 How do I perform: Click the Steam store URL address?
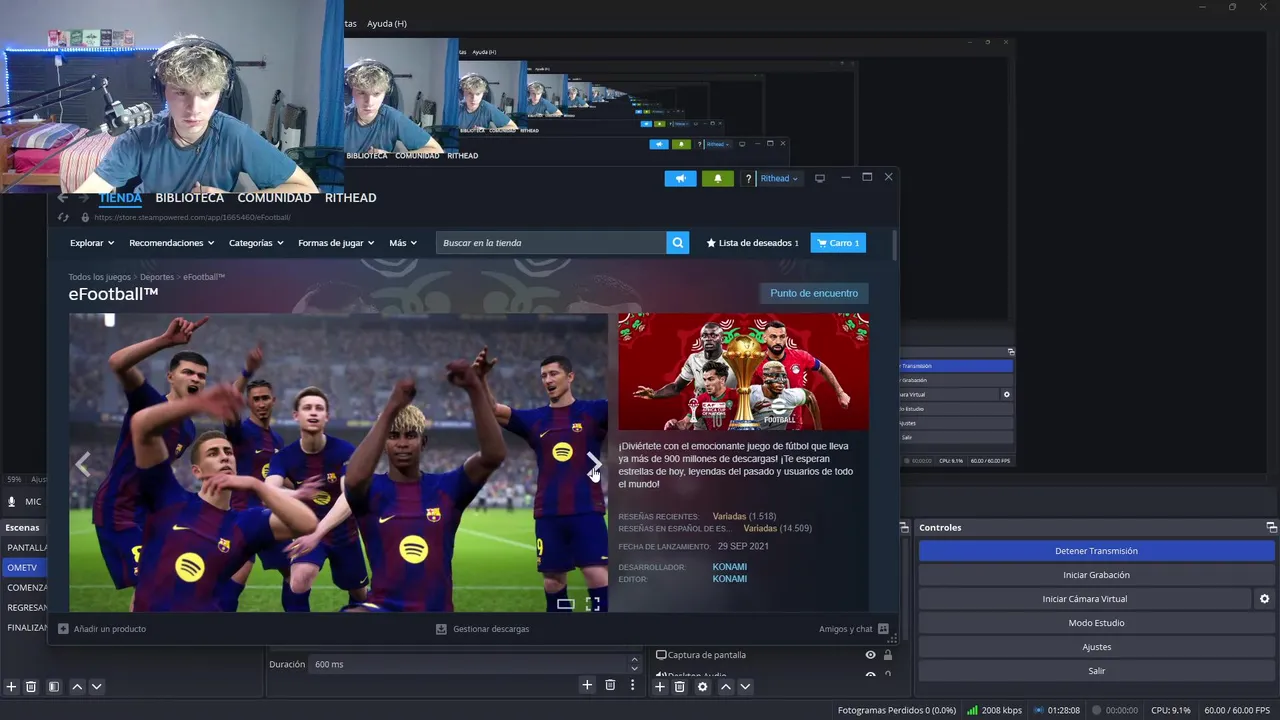(192, 217)
